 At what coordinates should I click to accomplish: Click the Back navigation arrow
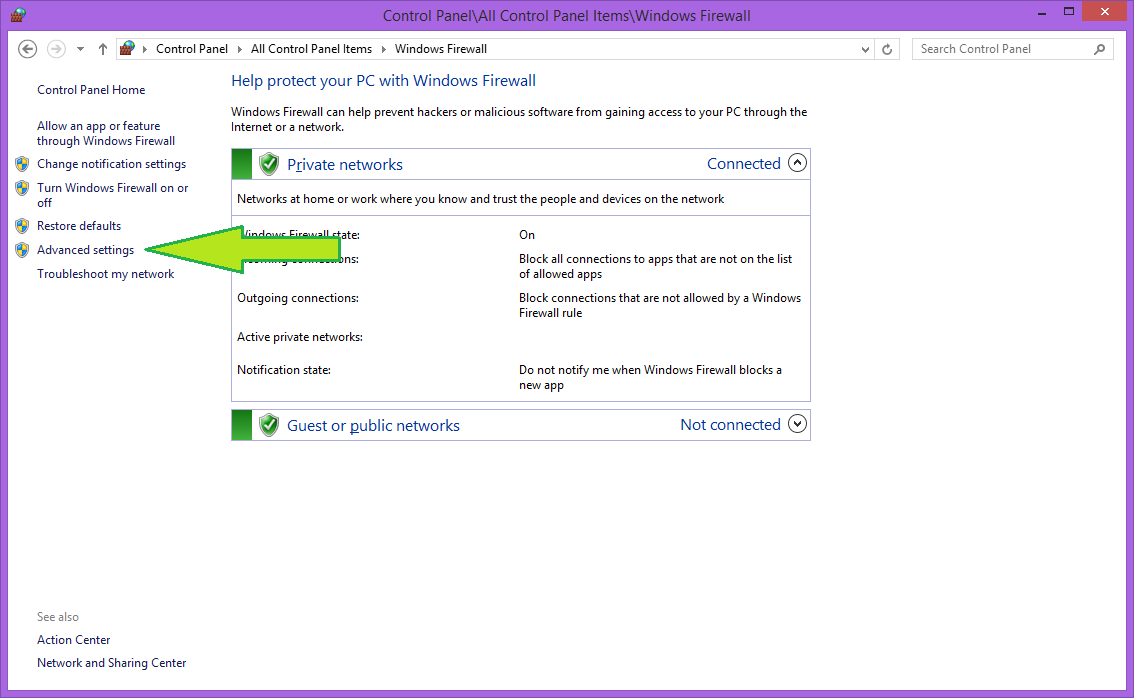(x=27, y=49)
